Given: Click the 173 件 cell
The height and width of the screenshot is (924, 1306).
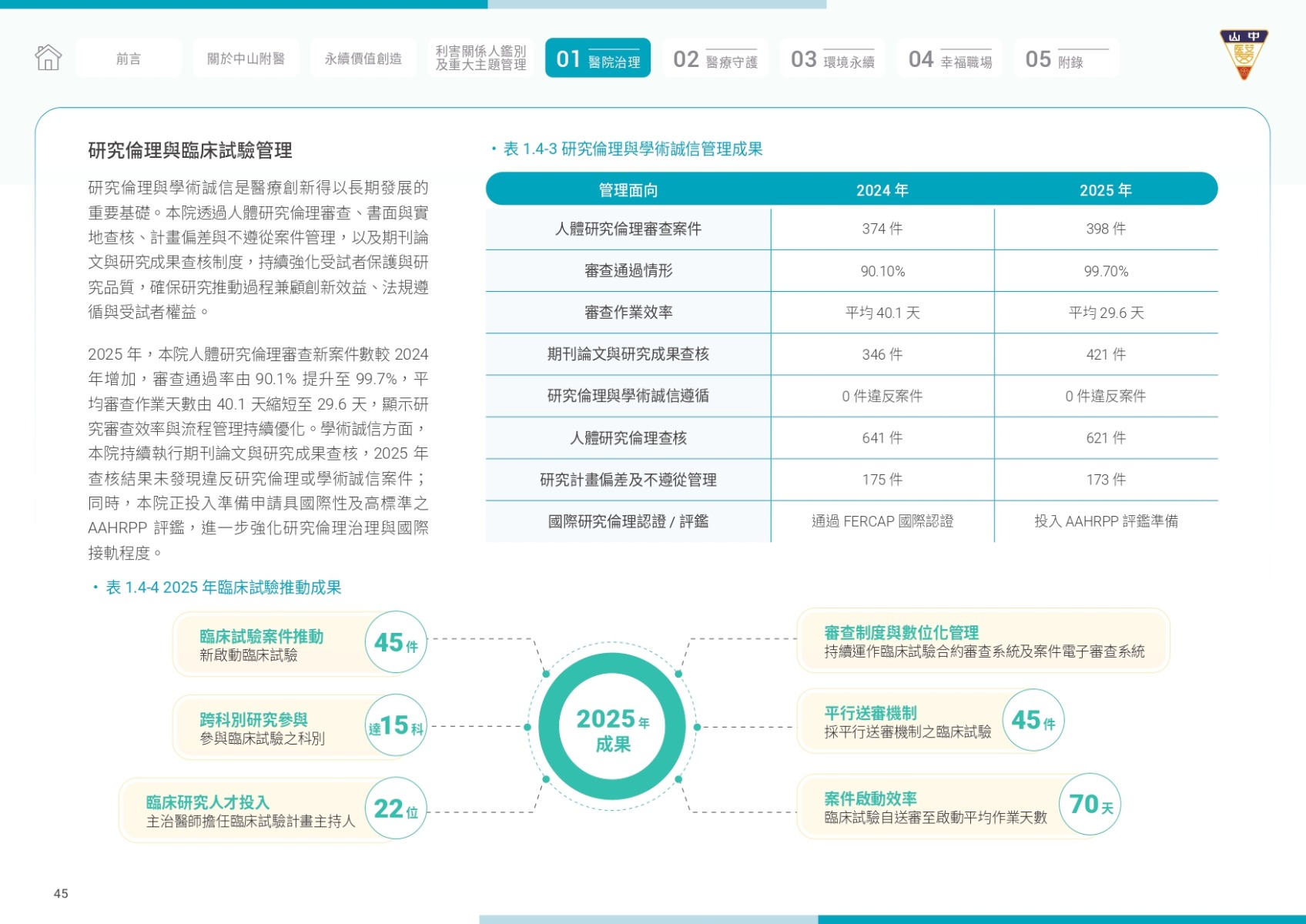Looking at the screenshot, I should (1106, 479).
